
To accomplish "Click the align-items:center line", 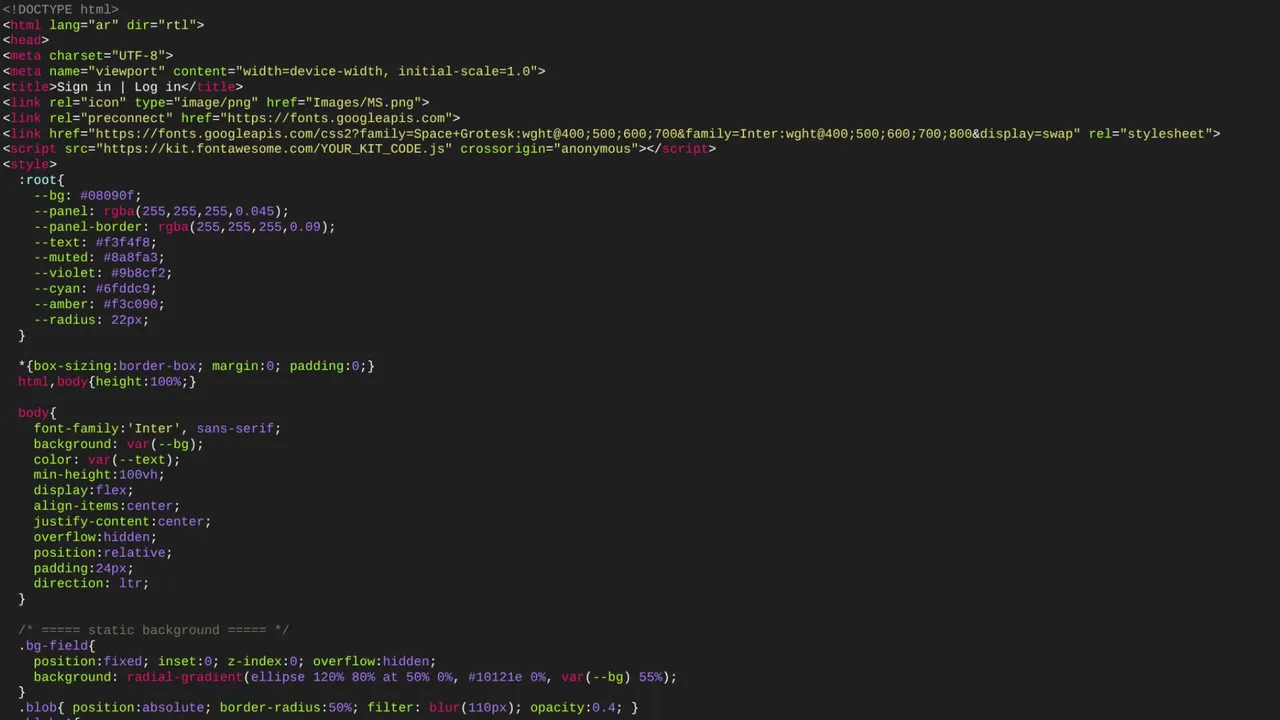I will click(107, 506).
